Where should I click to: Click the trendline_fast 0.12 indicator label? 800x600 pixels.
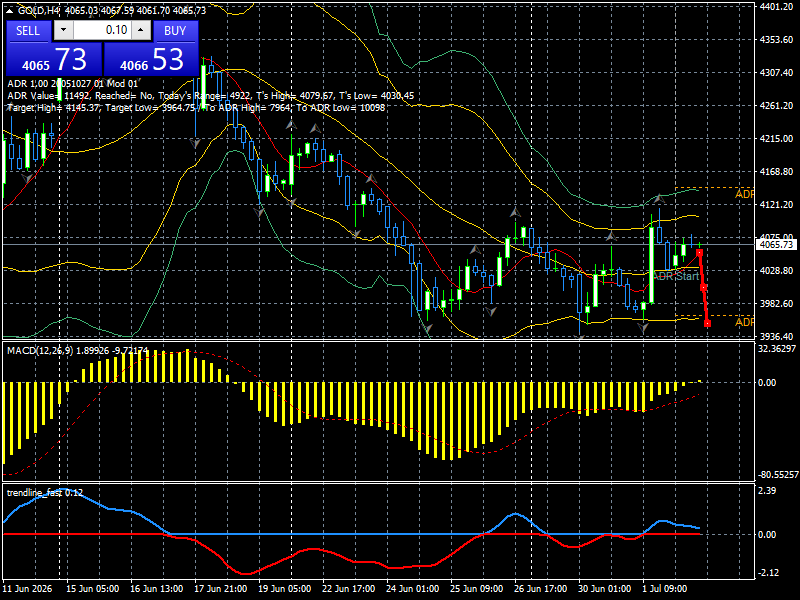(x=45, y=492)
